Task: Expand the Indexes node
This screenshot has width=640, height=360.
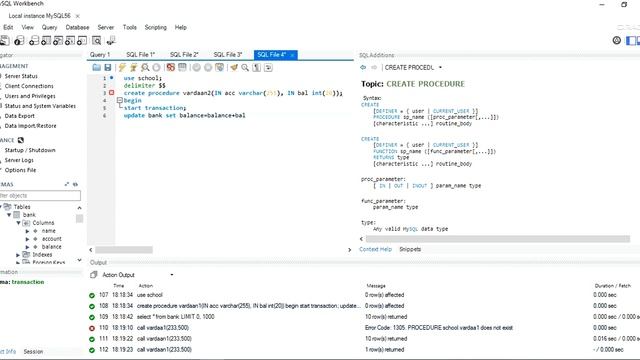Action: pyautogui.click(x=18, y=255)
